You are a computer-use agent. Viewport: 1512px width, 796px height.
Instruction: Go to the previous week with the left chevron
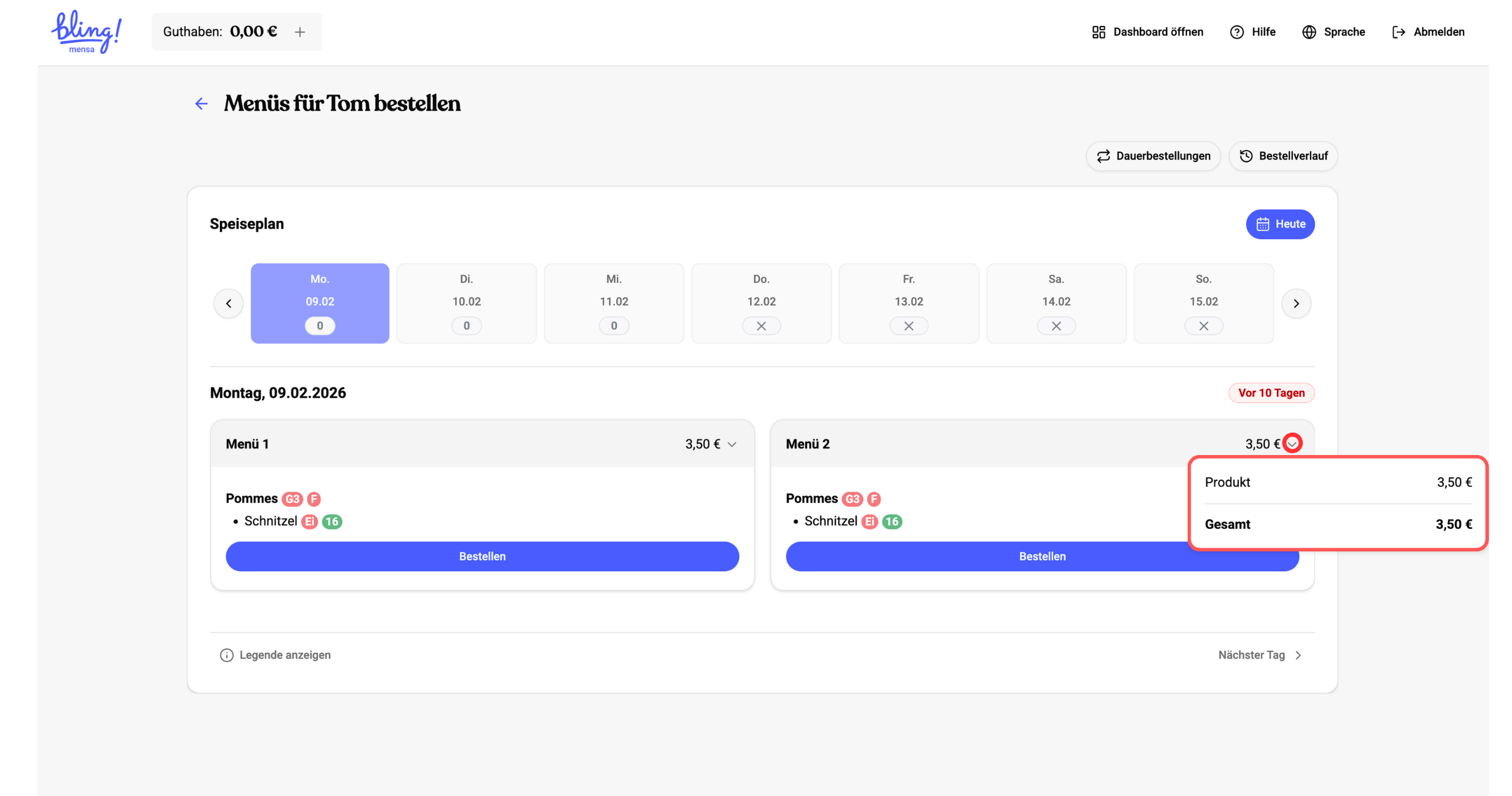[x=229, y=304]
